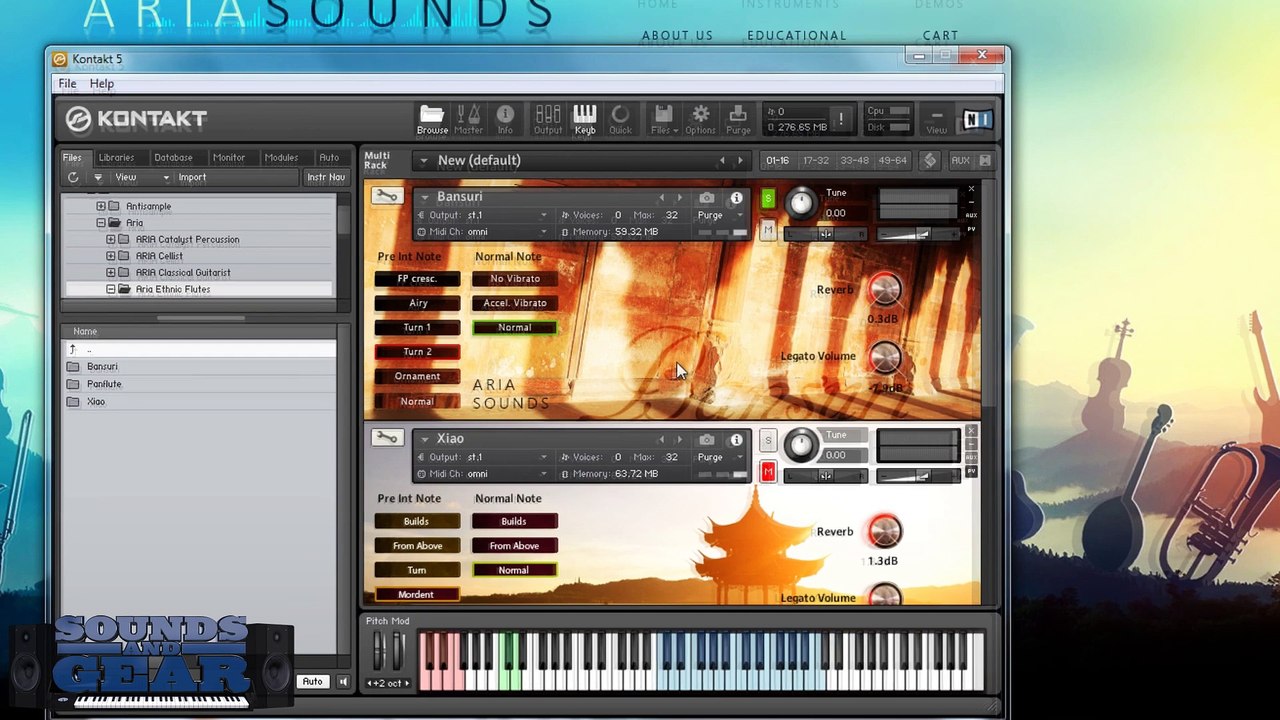The height and width of the screenshot is (720, 1280).
Task: Show Xiao instrument info icon
Action: (737, 440)
